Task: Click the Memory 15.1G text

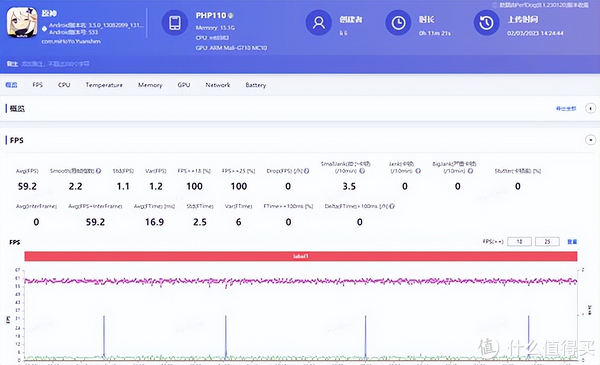Action: [215, 28]
